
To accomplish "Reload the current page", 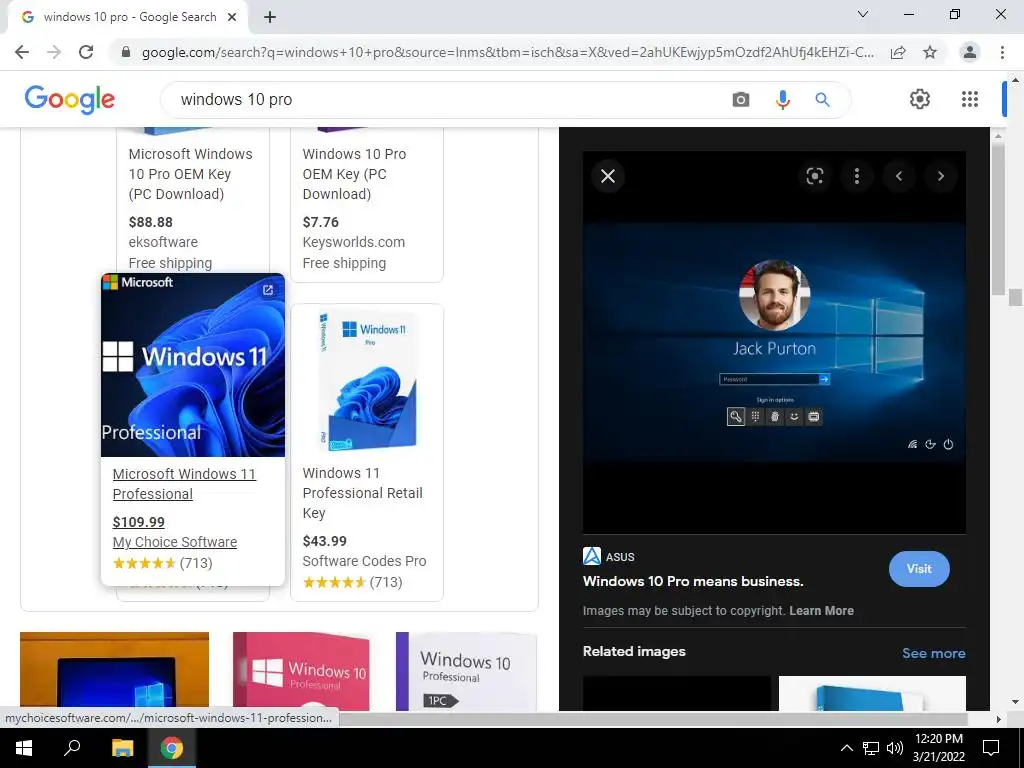I will click(86, 52).
